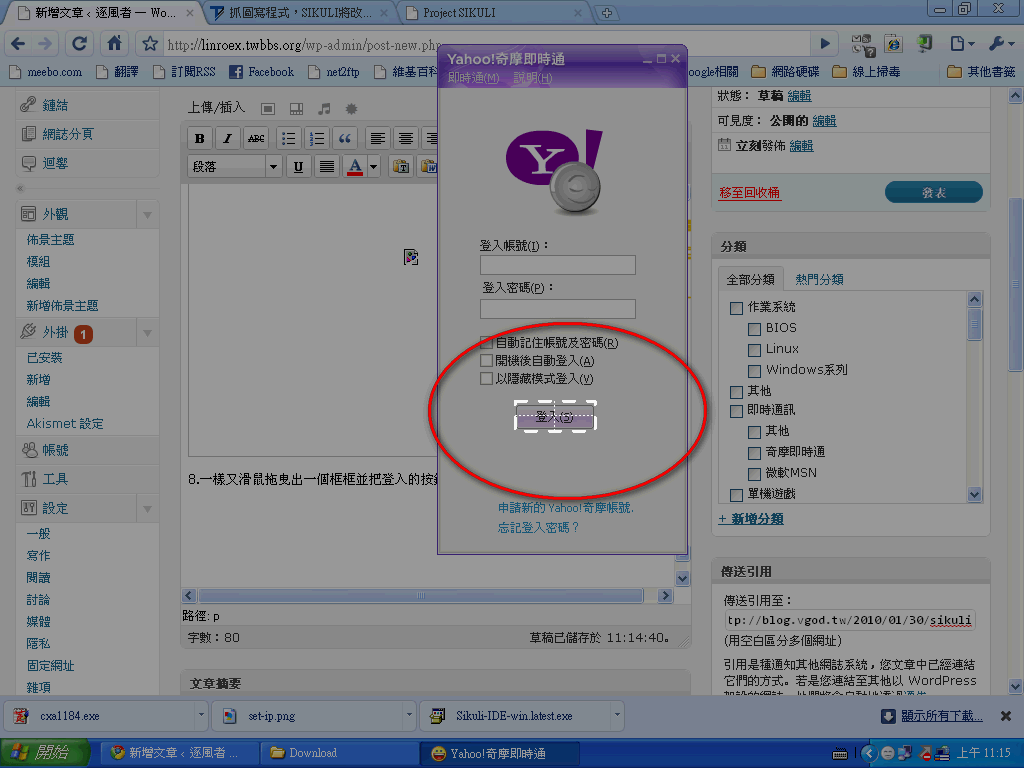Image resolution: width=1024 pixels, height=768 pixels.
Task: Click + 新增分類 link
Action: [x=751, y=519]
